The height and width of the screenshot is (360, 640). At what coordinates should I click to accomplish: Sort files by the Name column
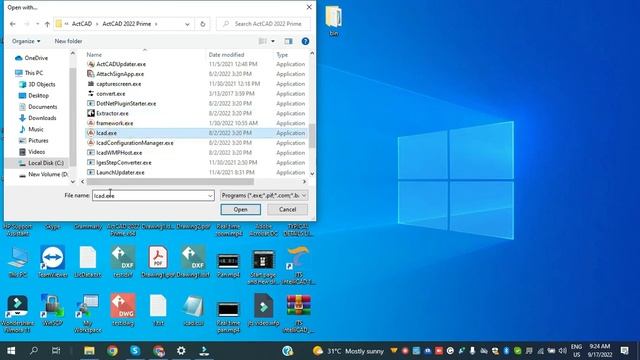click(94, 55)
